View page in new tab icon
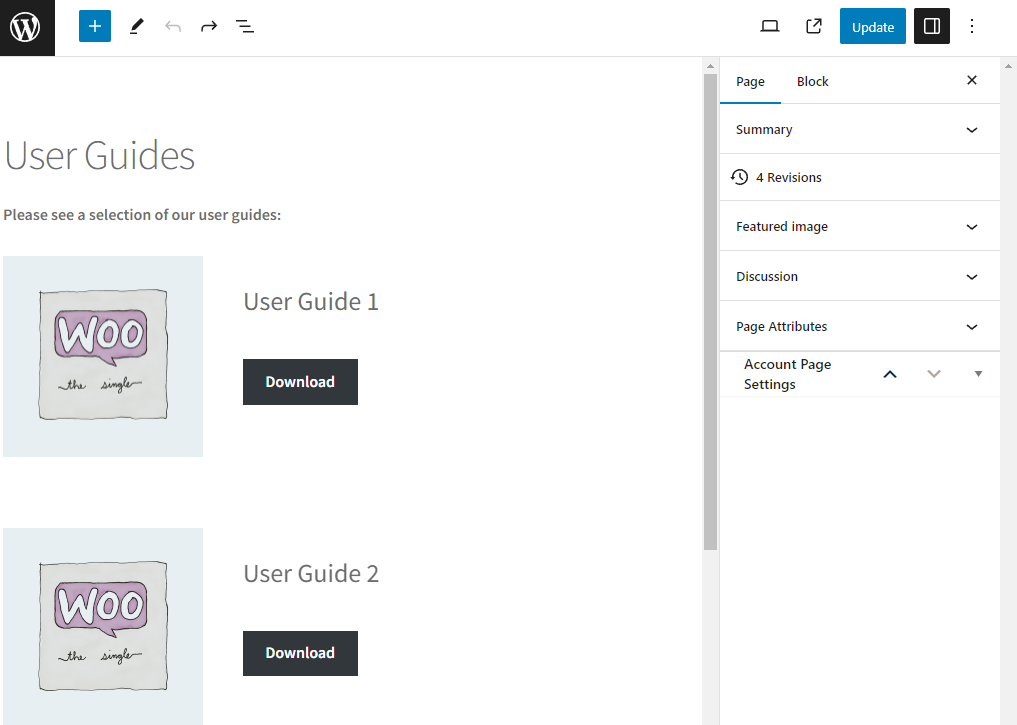Image resolution: width=1017 pixels, height=725 pixels. pos(814,27)
